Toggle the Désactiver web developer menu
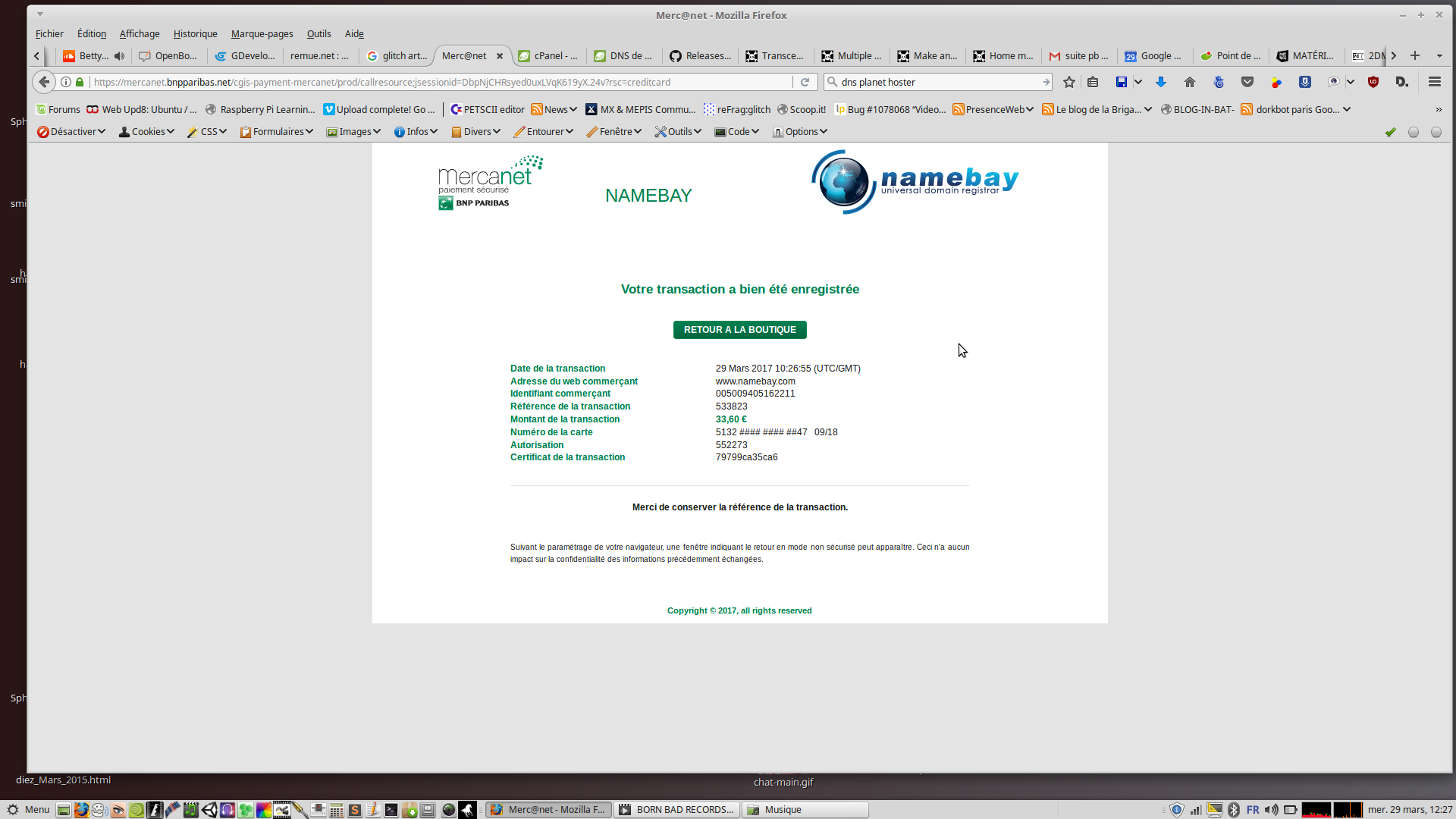 tap(71, 132)
